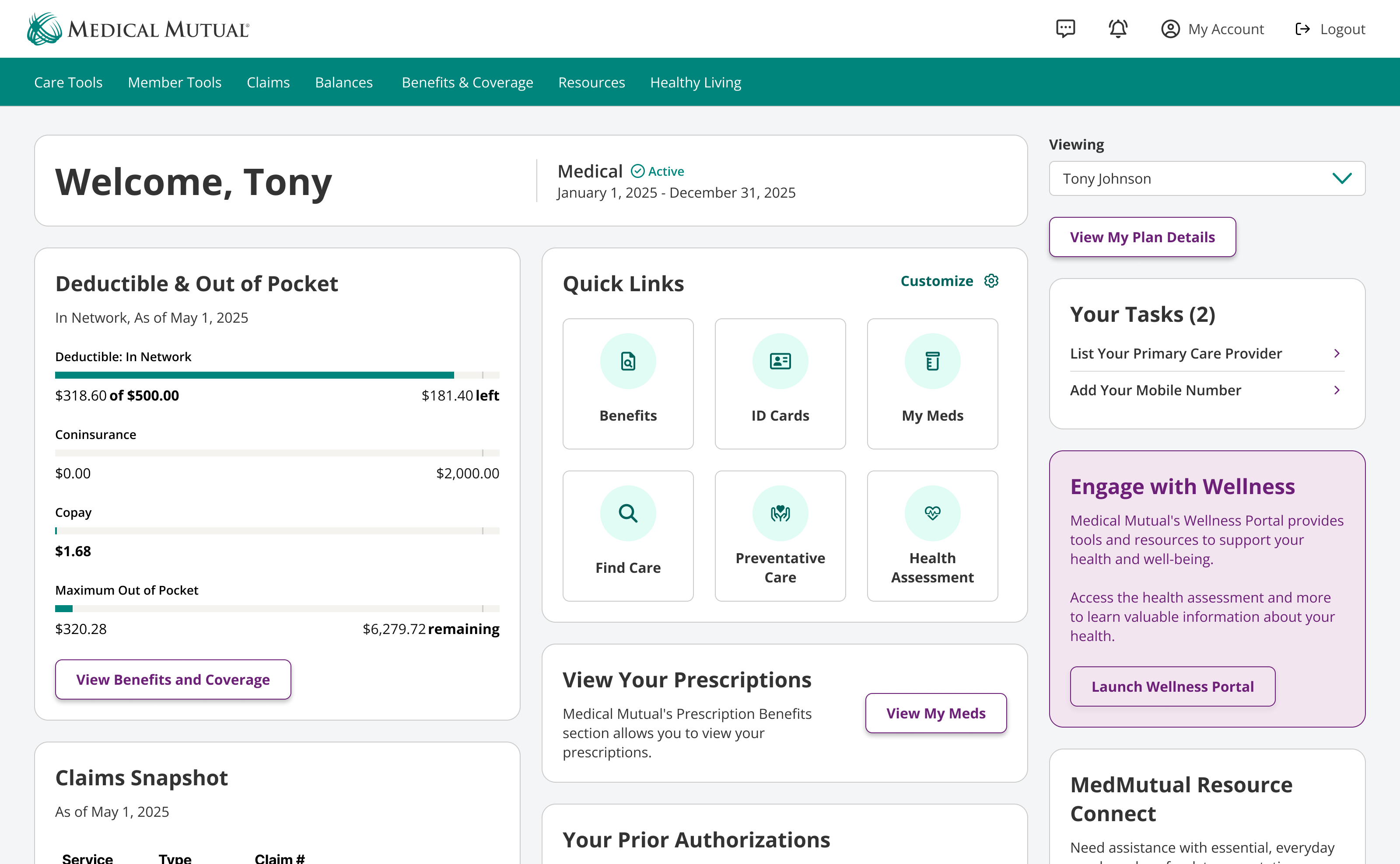This screenshot has height=864, width=1400.
Task: Open the Benefits & Coverage menu
Action: [467, 82]
